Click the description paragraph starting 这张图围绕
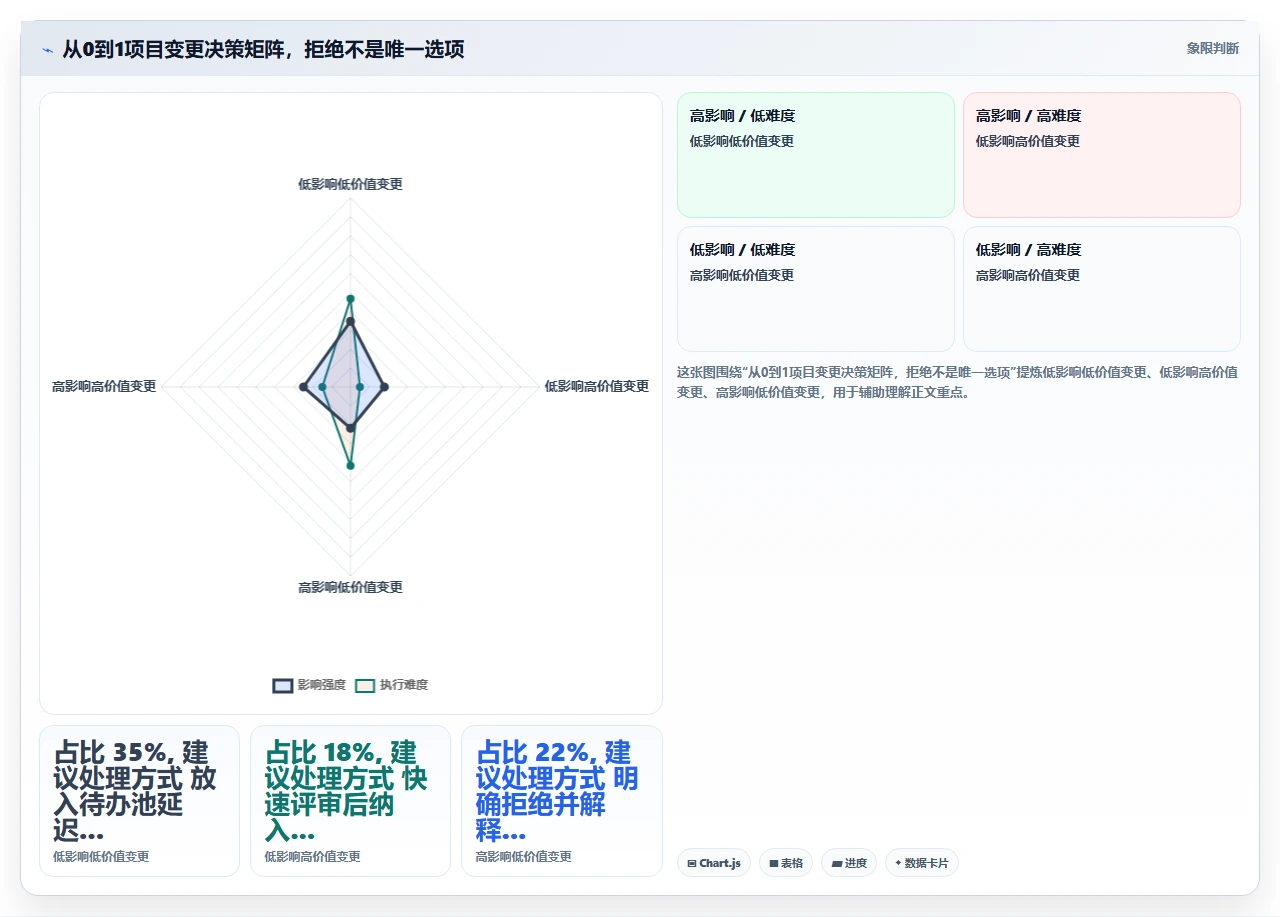 click(x=958, y=382)
